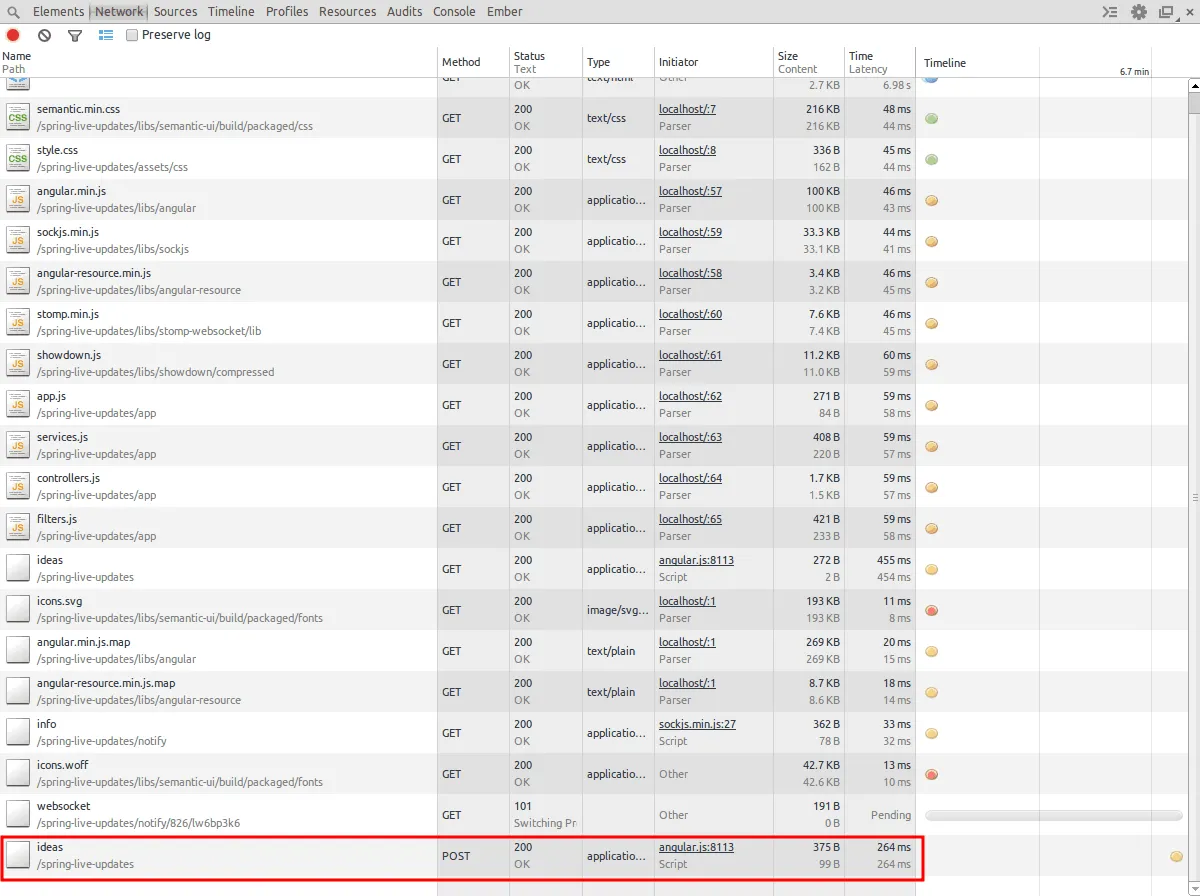The width and height of the screenshot is (1200, 896).
Task: Sort requests by Size column header
Action: tap(788, 56)
